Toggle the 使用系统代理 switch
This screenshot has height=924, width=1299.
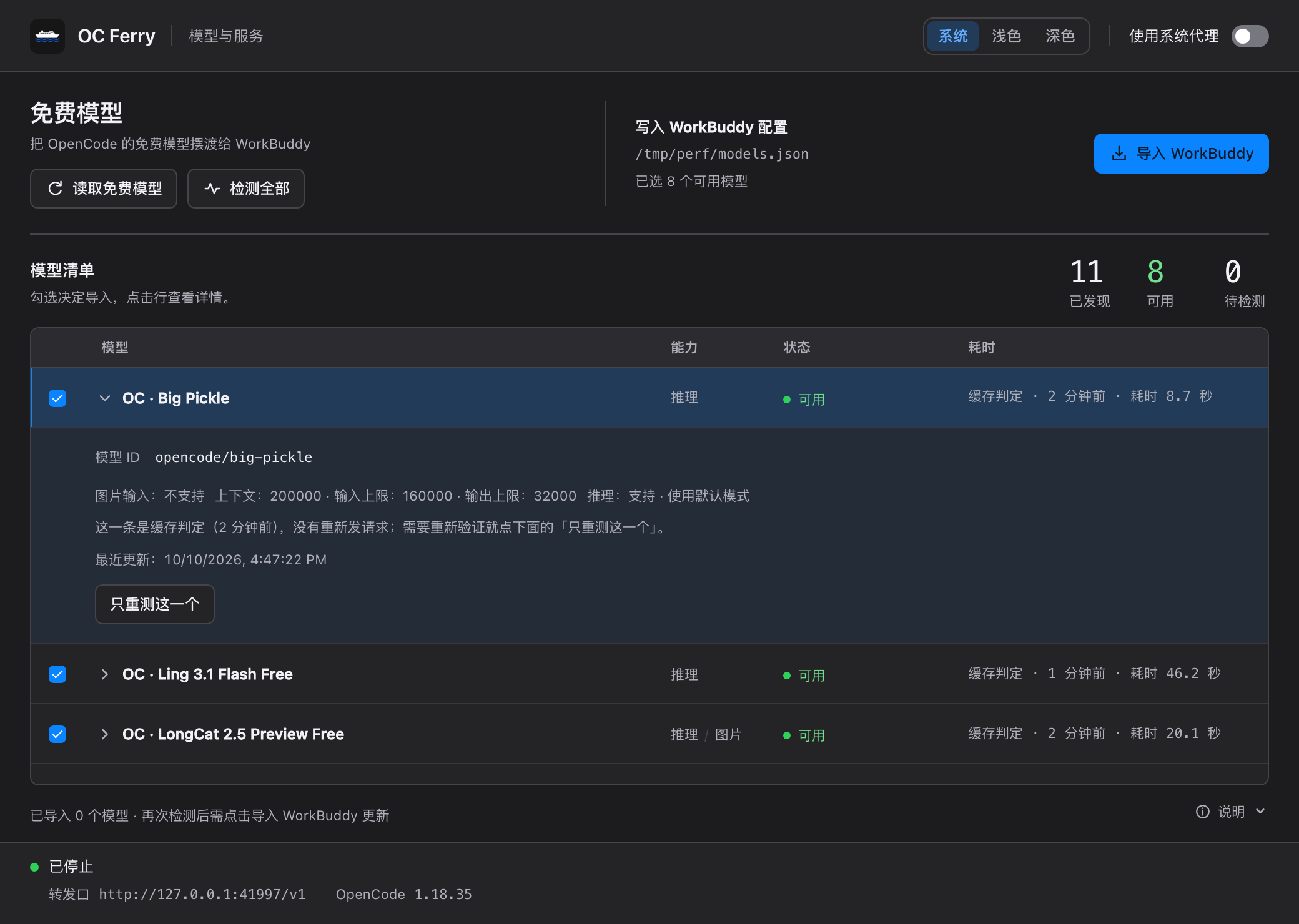tap(1250, 36)
